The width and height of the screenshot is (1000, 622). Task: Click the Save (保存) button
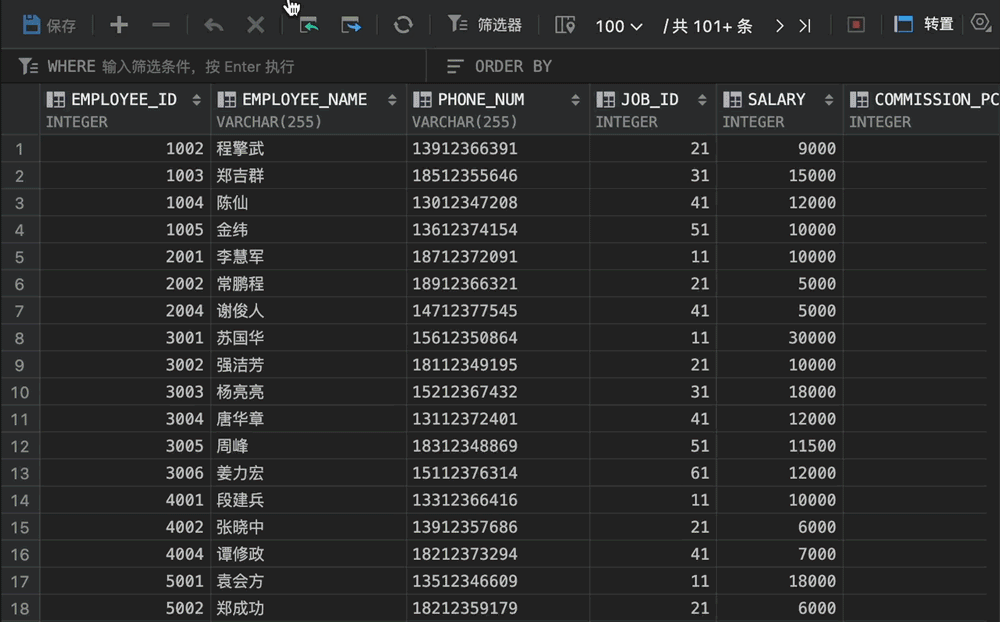tap(49, 25)
